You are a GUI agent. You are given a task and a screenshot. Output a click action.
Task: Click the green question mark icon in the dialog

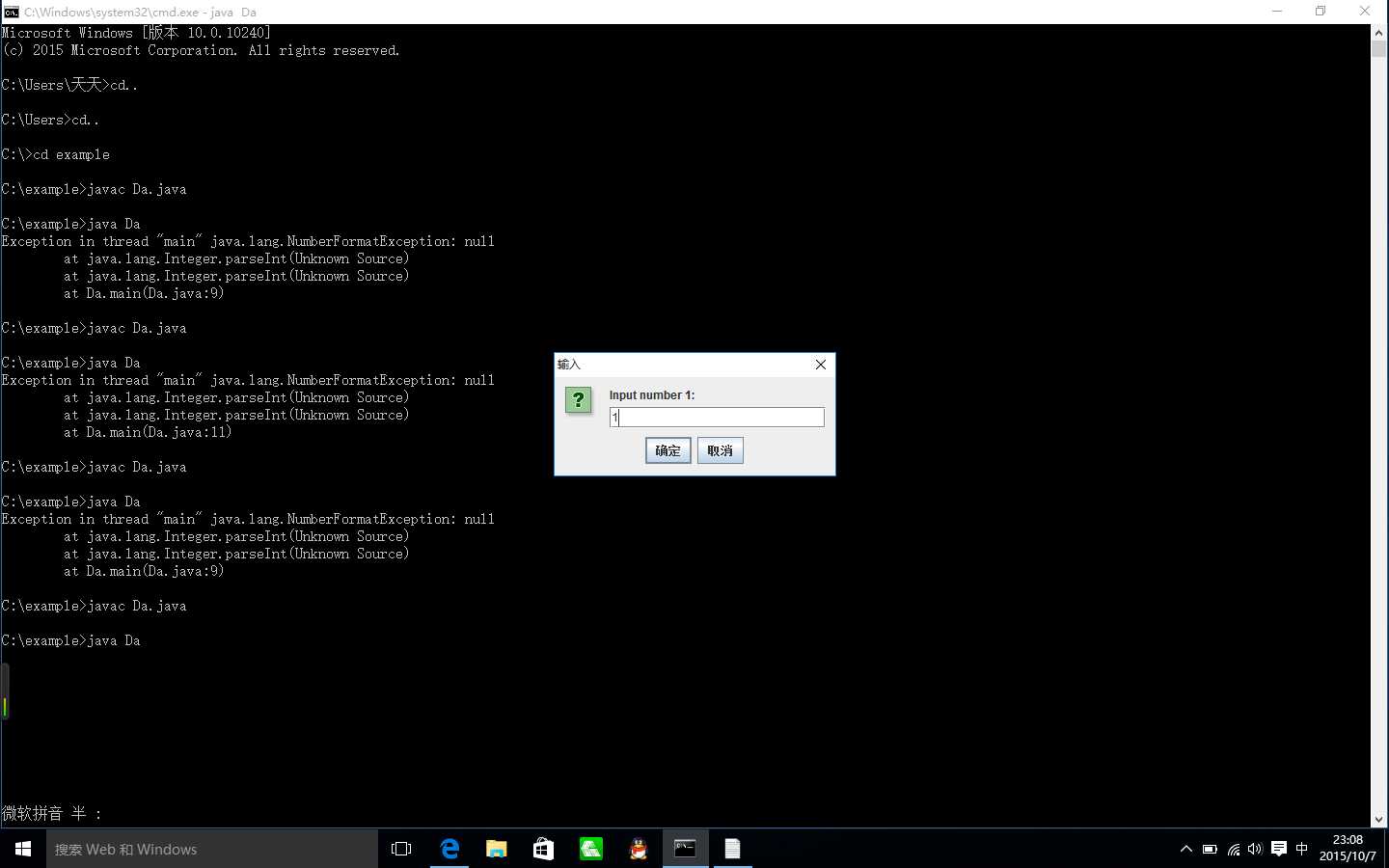point(578,400)
